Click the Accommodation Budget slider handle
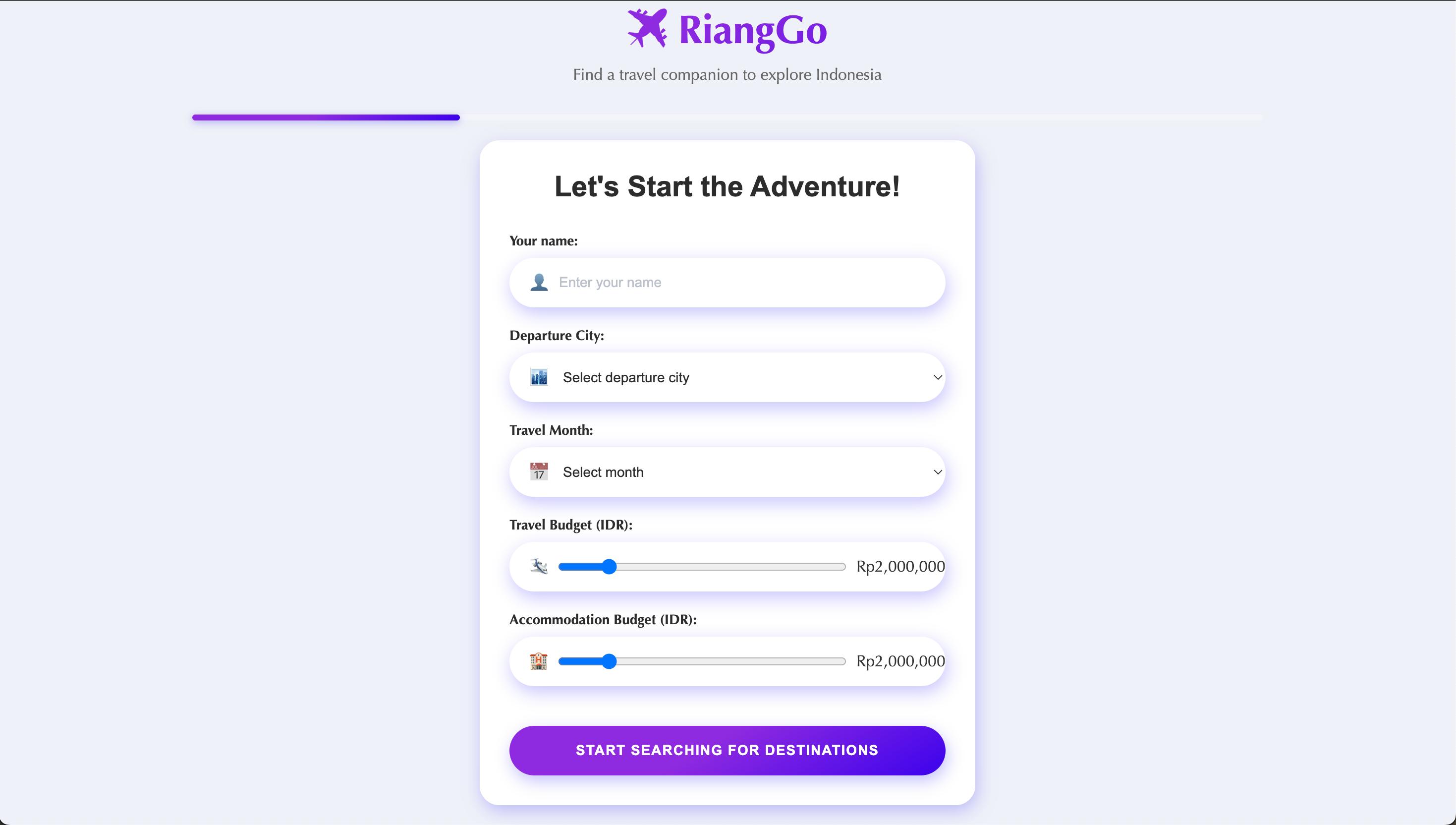This screenshot has height=825, width=1456. (x=609, y=661)
